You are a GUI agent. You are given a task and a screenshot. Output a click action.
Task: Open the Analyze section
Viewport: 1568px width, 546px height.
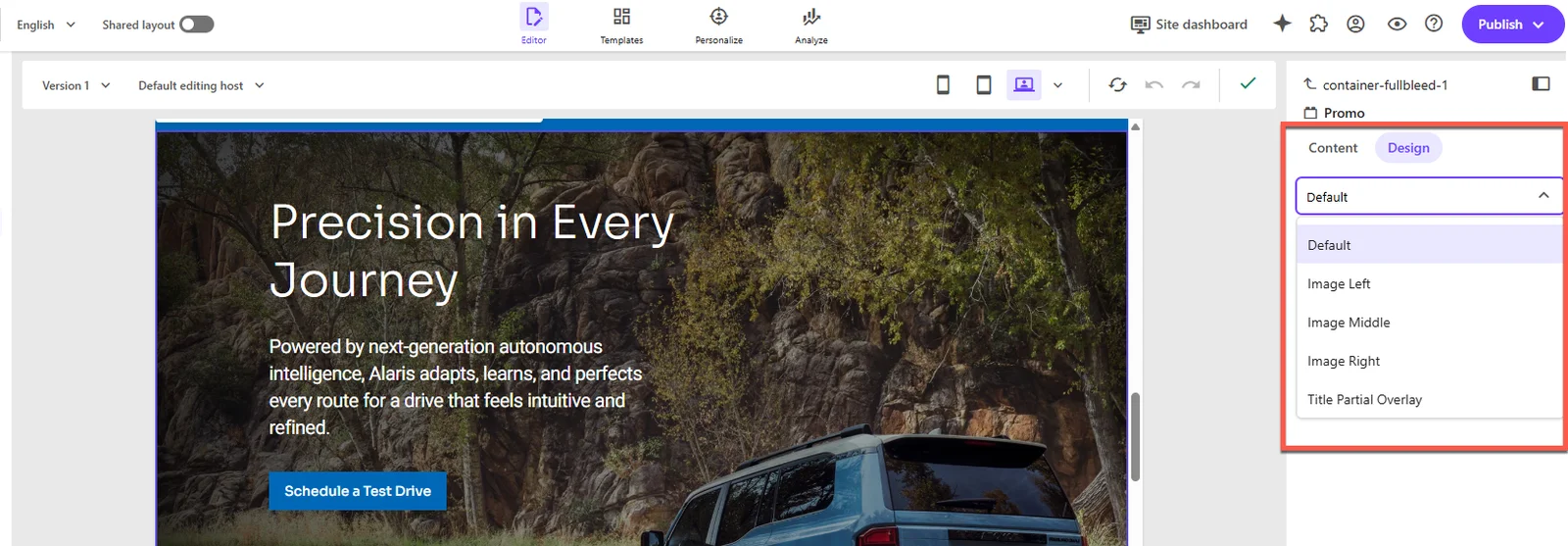[x=810, y=25]
